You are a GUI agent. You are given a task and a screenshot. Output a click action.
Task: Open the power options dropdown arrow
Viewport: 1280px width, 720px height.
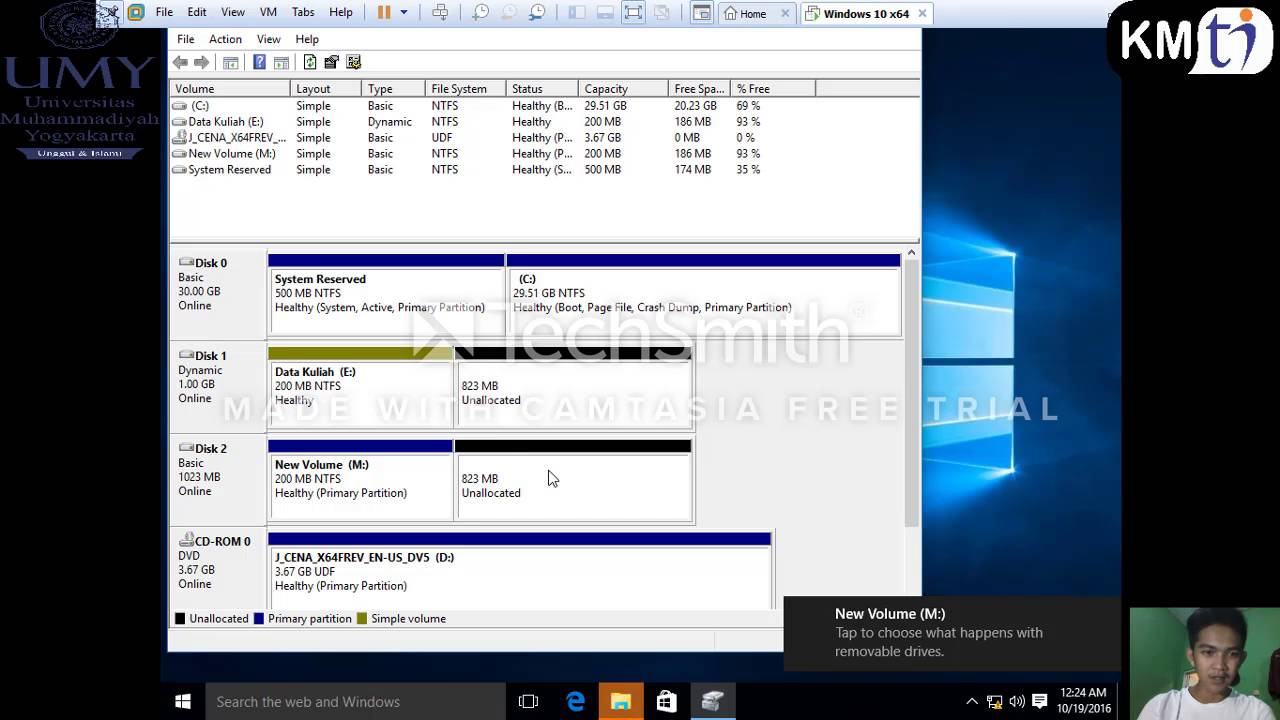coord(404,13)
